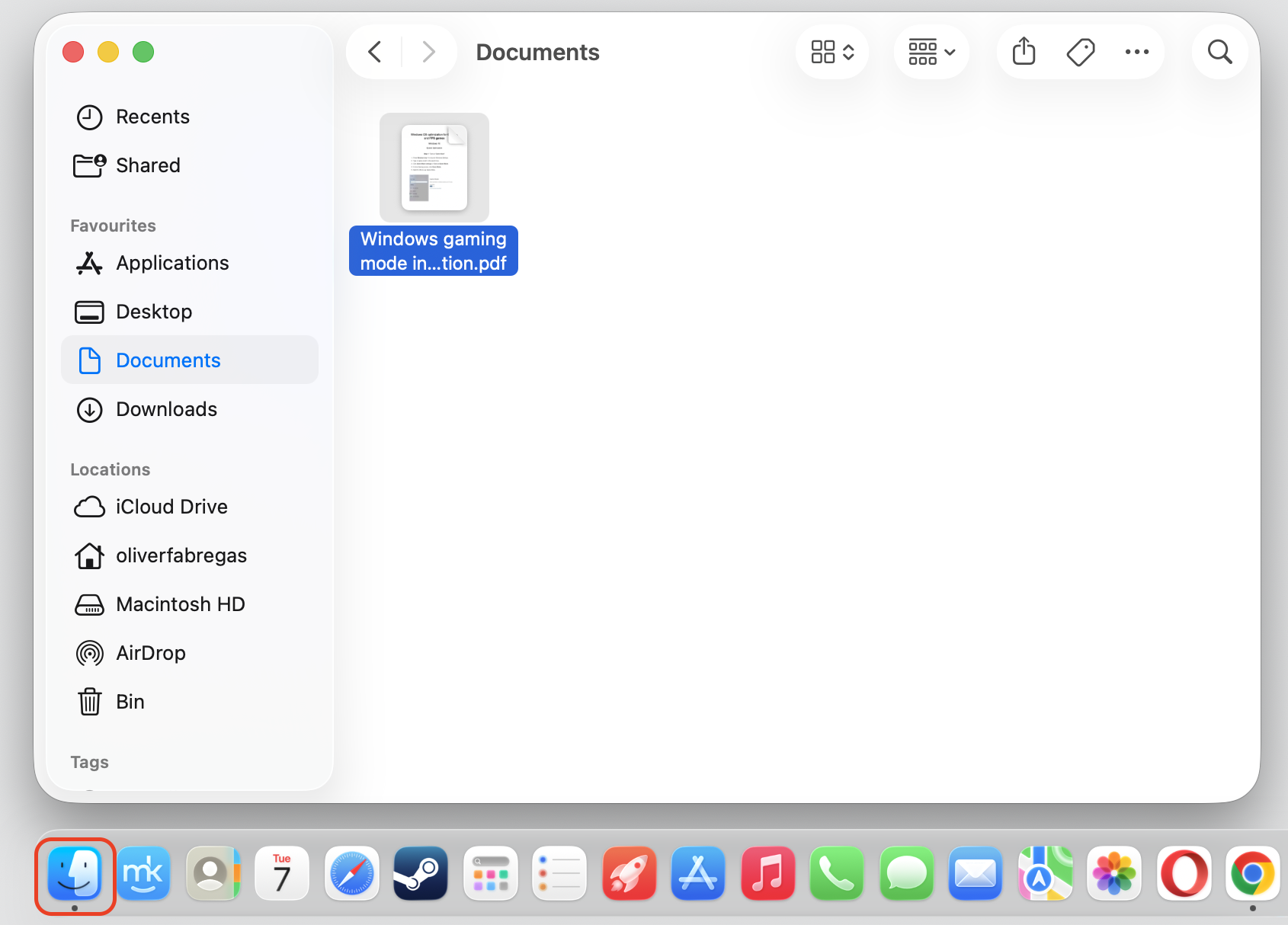Minimize the window with yellow button
1288x925 pixels.
click(108, 52)
